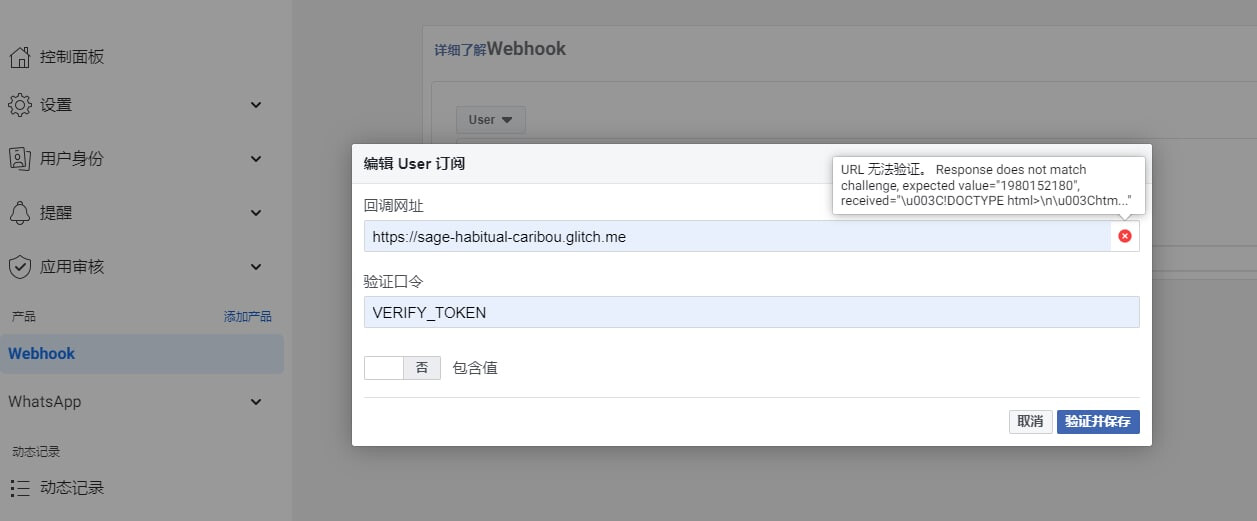Select Webhook in the sidebar
This screenshot has width=1257, height=521.
pos(142,354)
